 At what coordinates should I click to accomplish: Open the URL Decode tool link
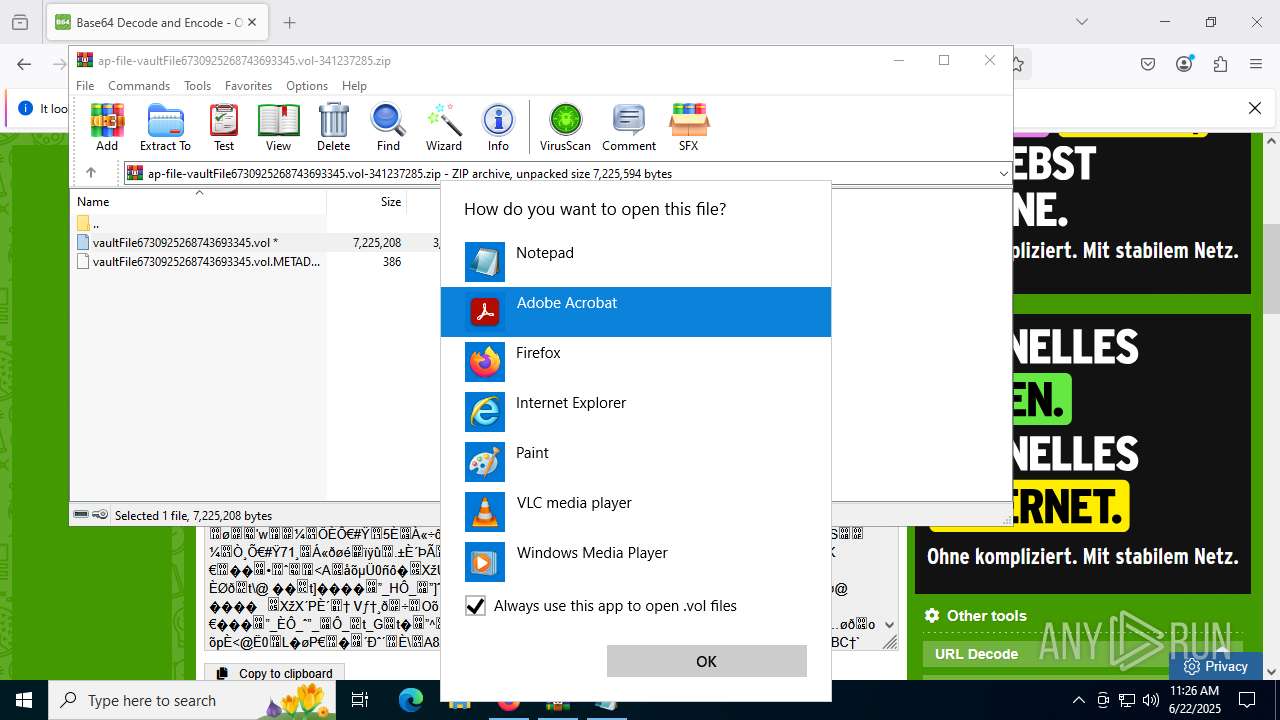(976, 654)
